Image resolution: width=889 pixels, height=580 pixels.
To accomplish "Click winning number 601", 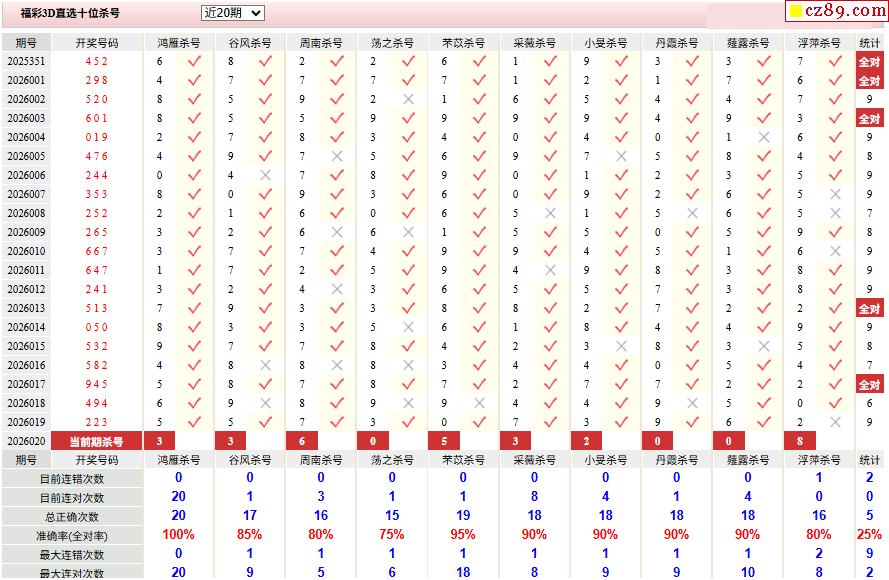I will click(x=96, y=118).
